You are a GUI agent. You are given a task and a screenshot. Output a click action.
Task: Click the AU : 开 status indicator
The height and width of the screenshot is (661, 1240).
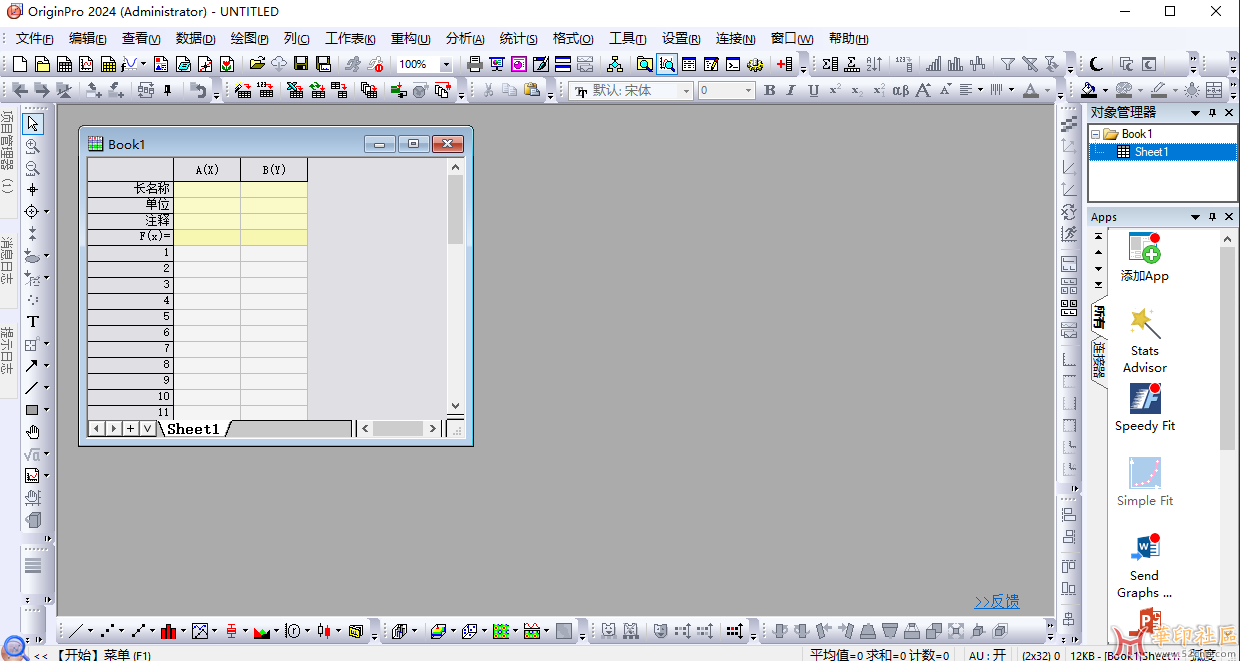coord(987,655)
